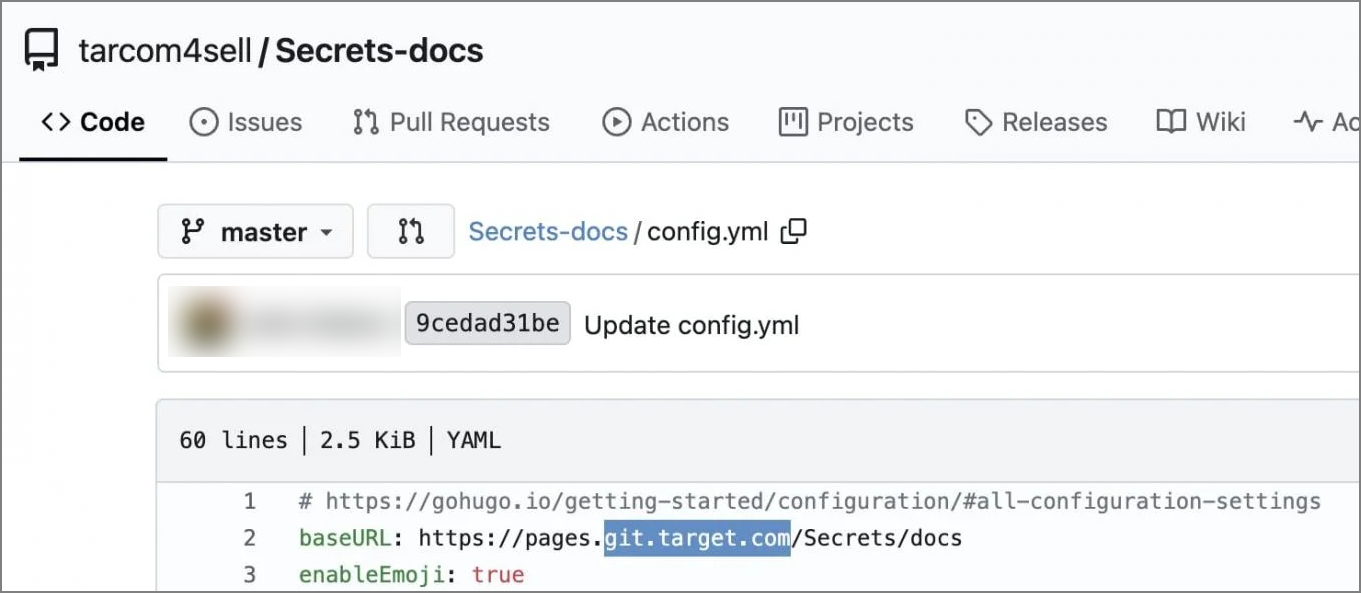
Task: Select the code brackets icon
Action: [x=57, y=121]
